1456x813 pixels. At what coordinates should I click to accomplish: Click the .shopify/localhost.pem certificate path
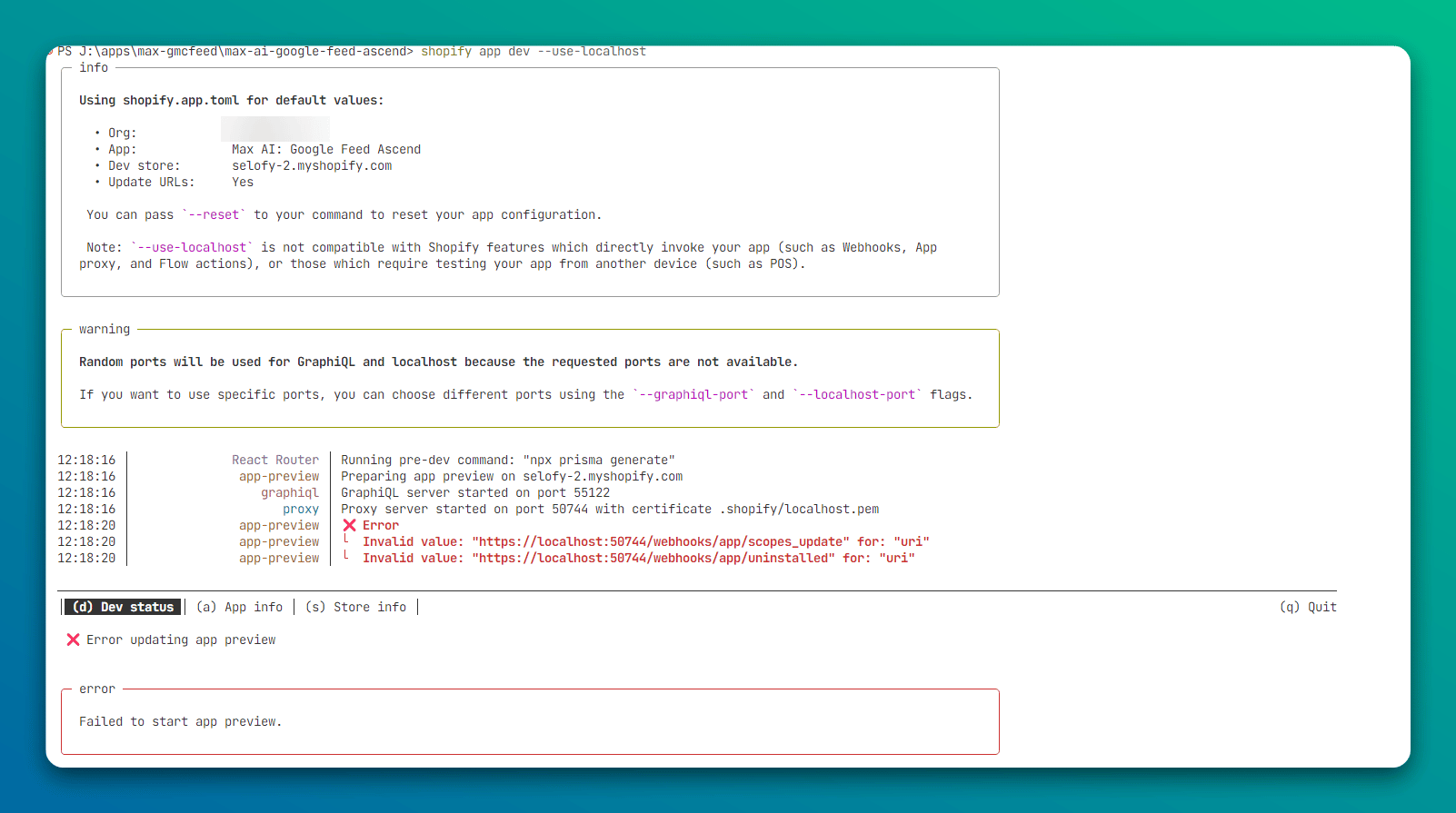799,510
